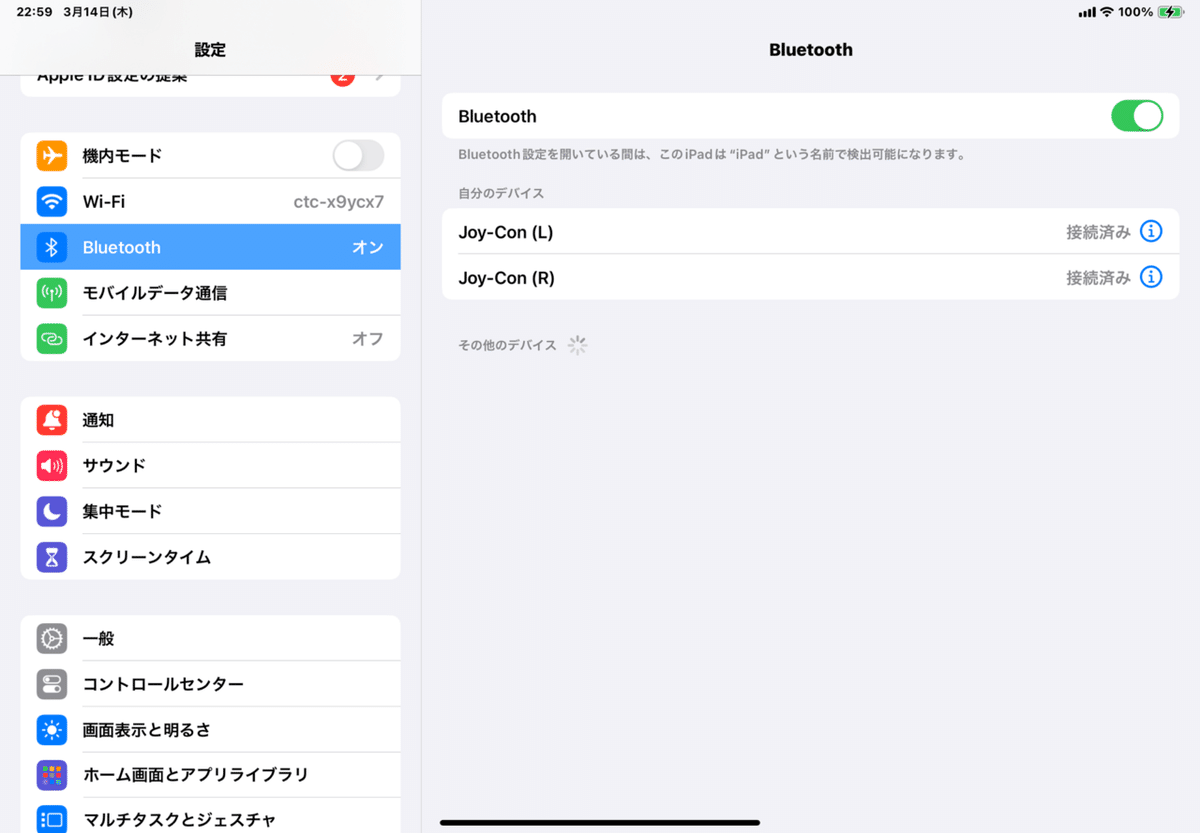Tap the 通知 bell icon

tap(52, 420)
